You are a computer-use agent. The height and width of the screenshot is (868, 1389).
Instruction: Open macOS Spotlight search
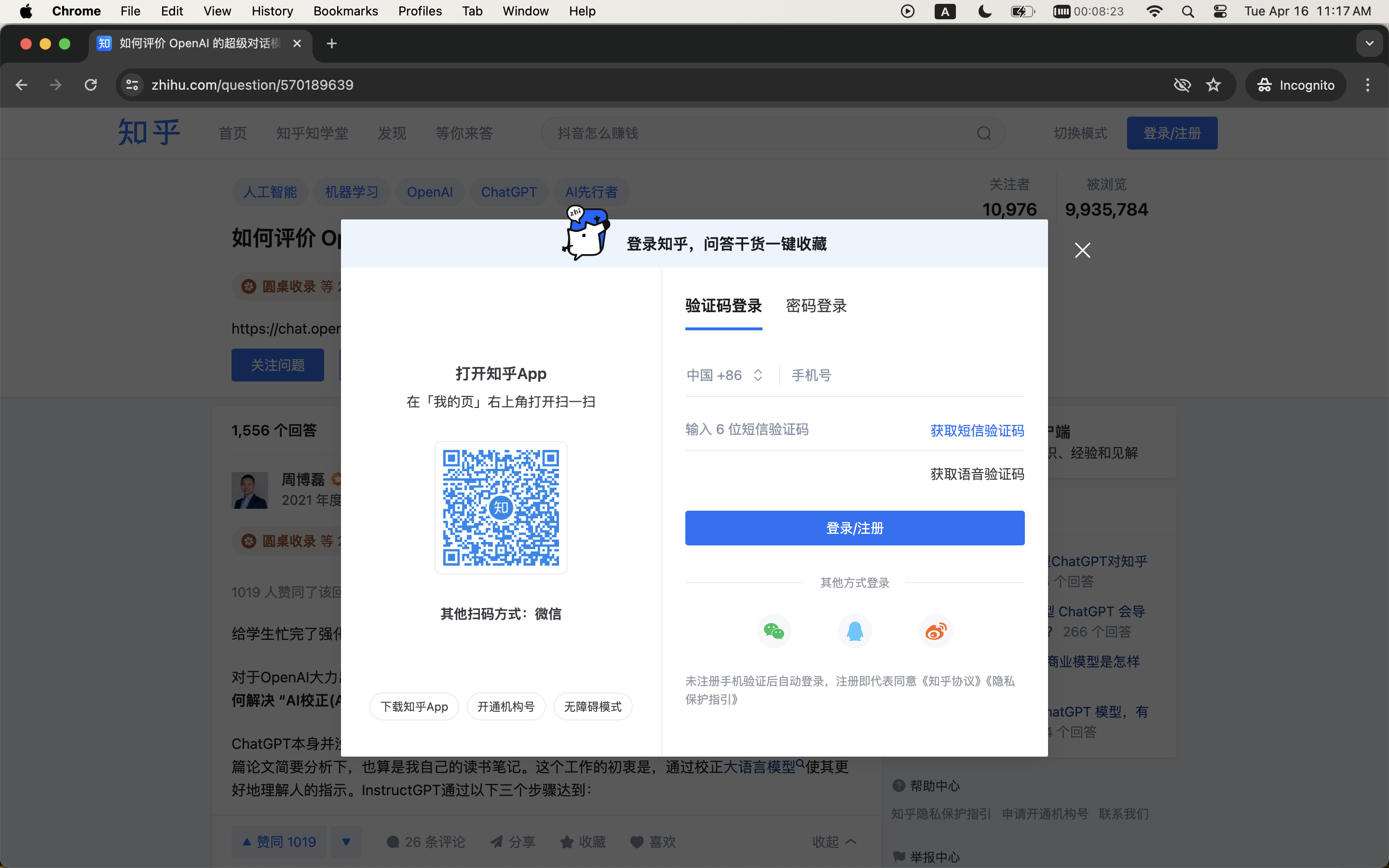coord(1187,11)
